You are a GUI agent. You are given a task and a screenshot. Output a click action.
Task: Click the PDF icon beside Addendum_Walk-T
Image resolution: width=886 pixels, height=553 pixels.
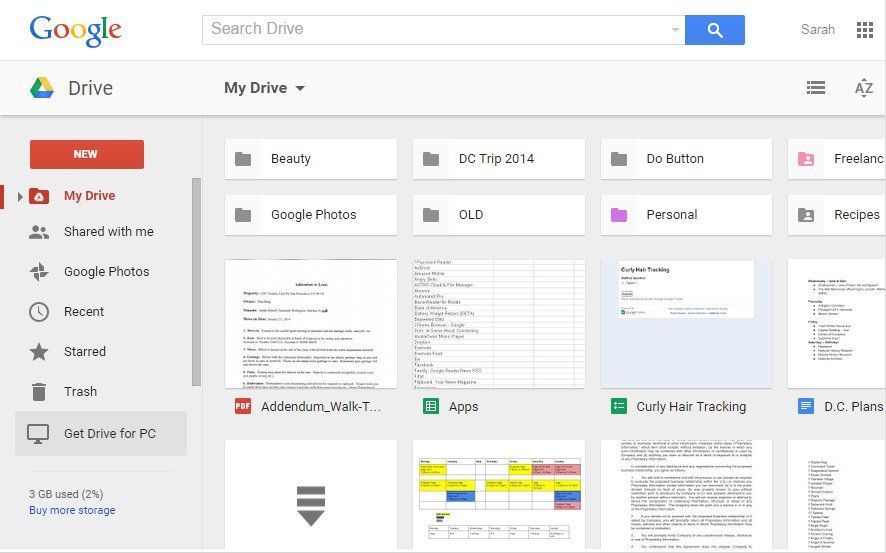coord(243,406)
